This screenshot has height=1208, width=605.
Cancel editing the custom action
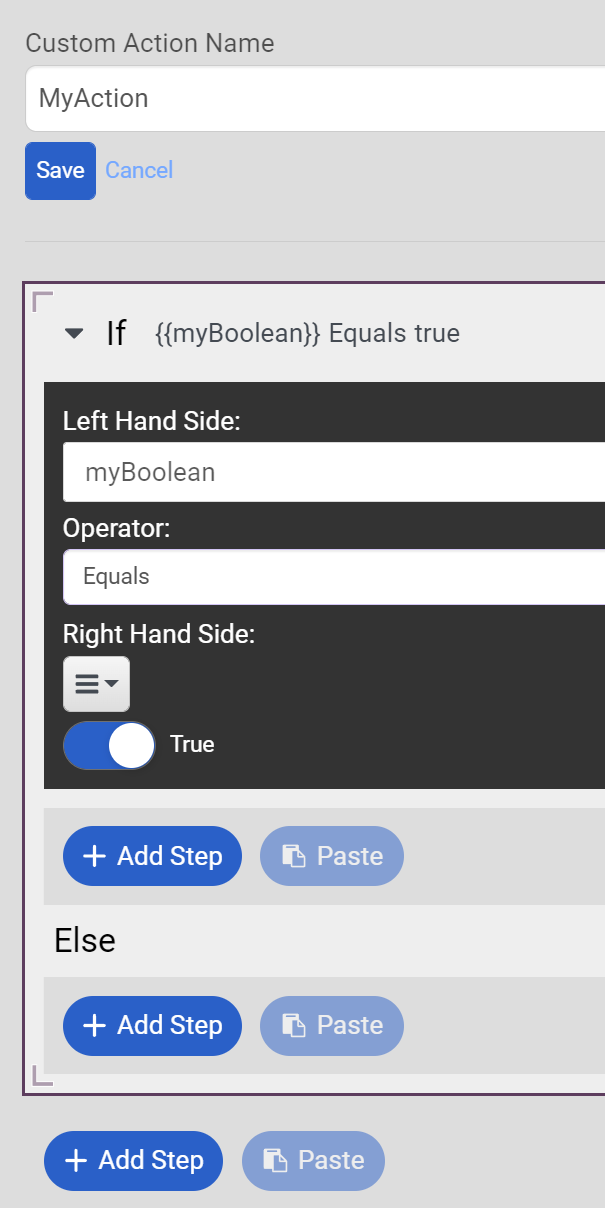click(139, 170)
